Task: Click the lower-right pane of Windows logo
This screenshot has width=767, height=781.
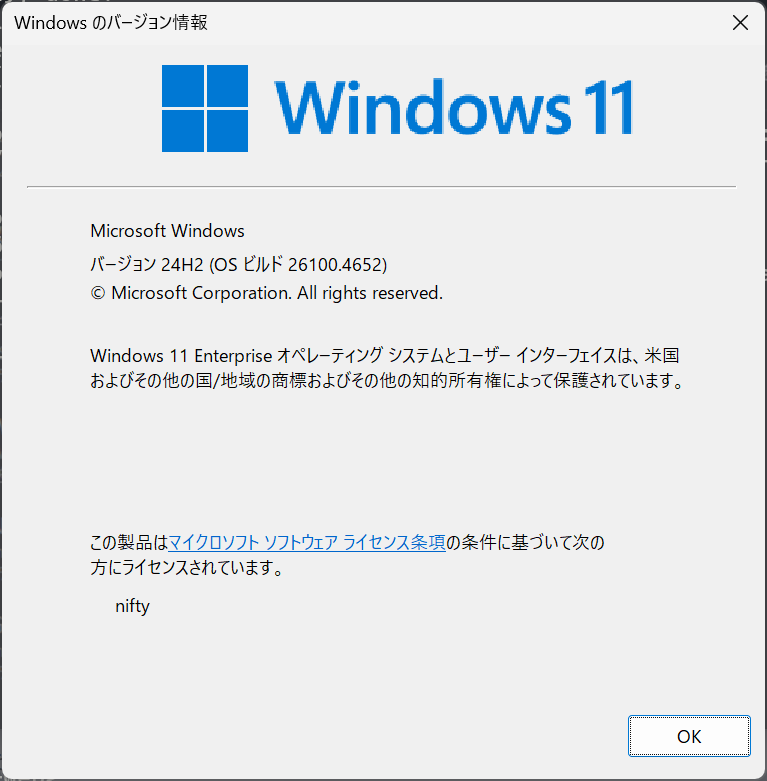Action: pos(227,130)
